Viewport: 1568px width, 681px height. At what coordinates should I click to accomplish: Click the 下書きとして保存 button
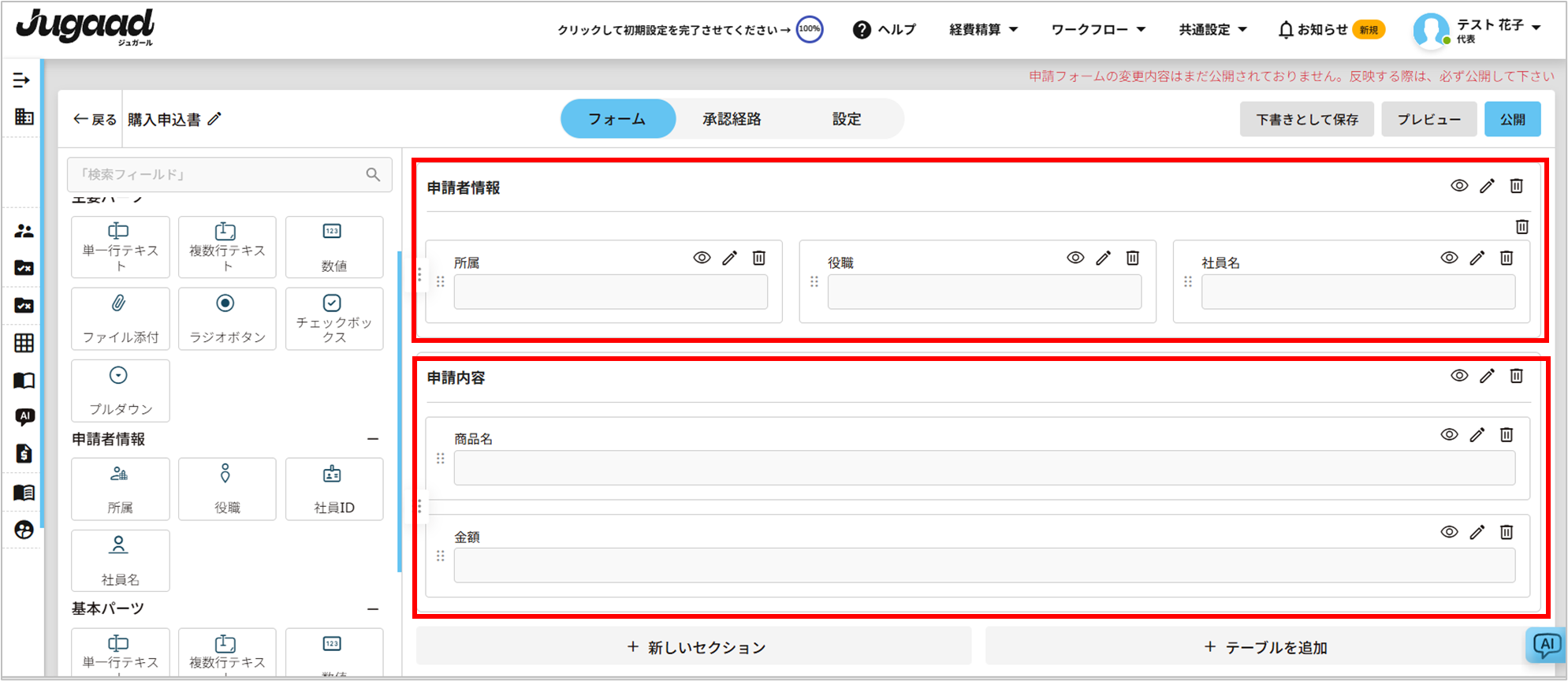(x=1306, y=119)
